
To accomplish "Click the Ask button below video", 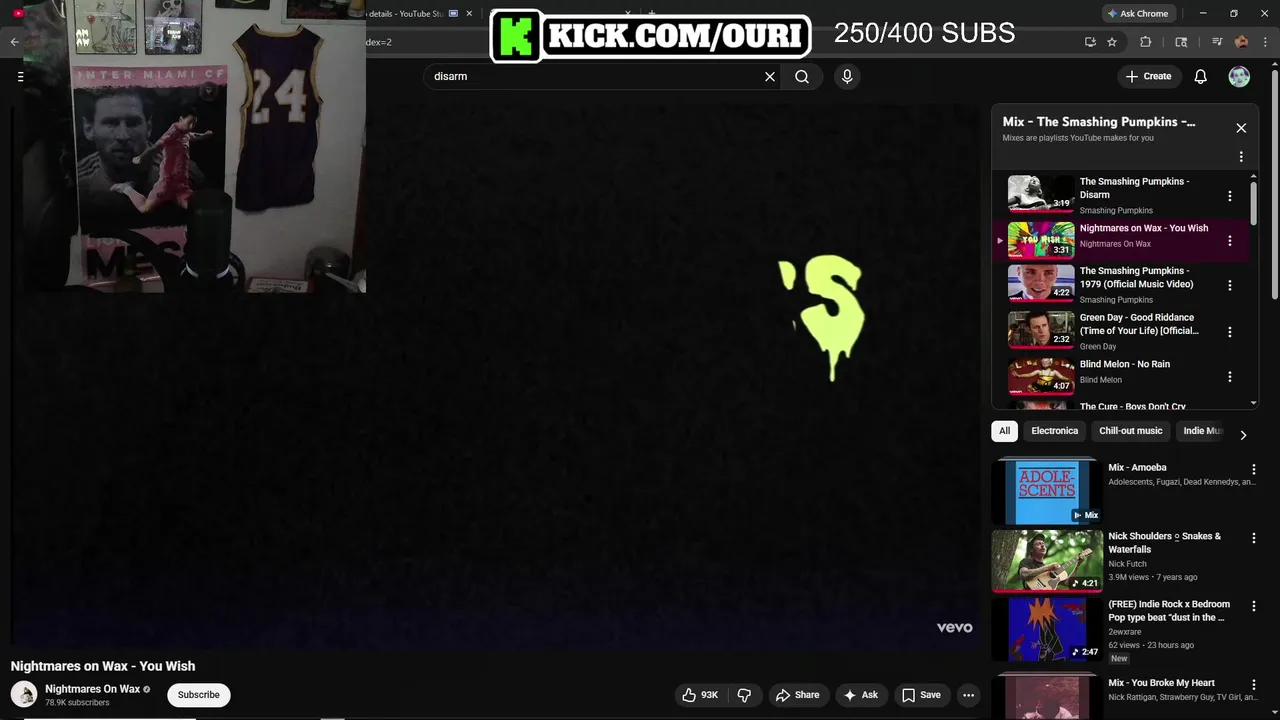I will tap(861, 695).
